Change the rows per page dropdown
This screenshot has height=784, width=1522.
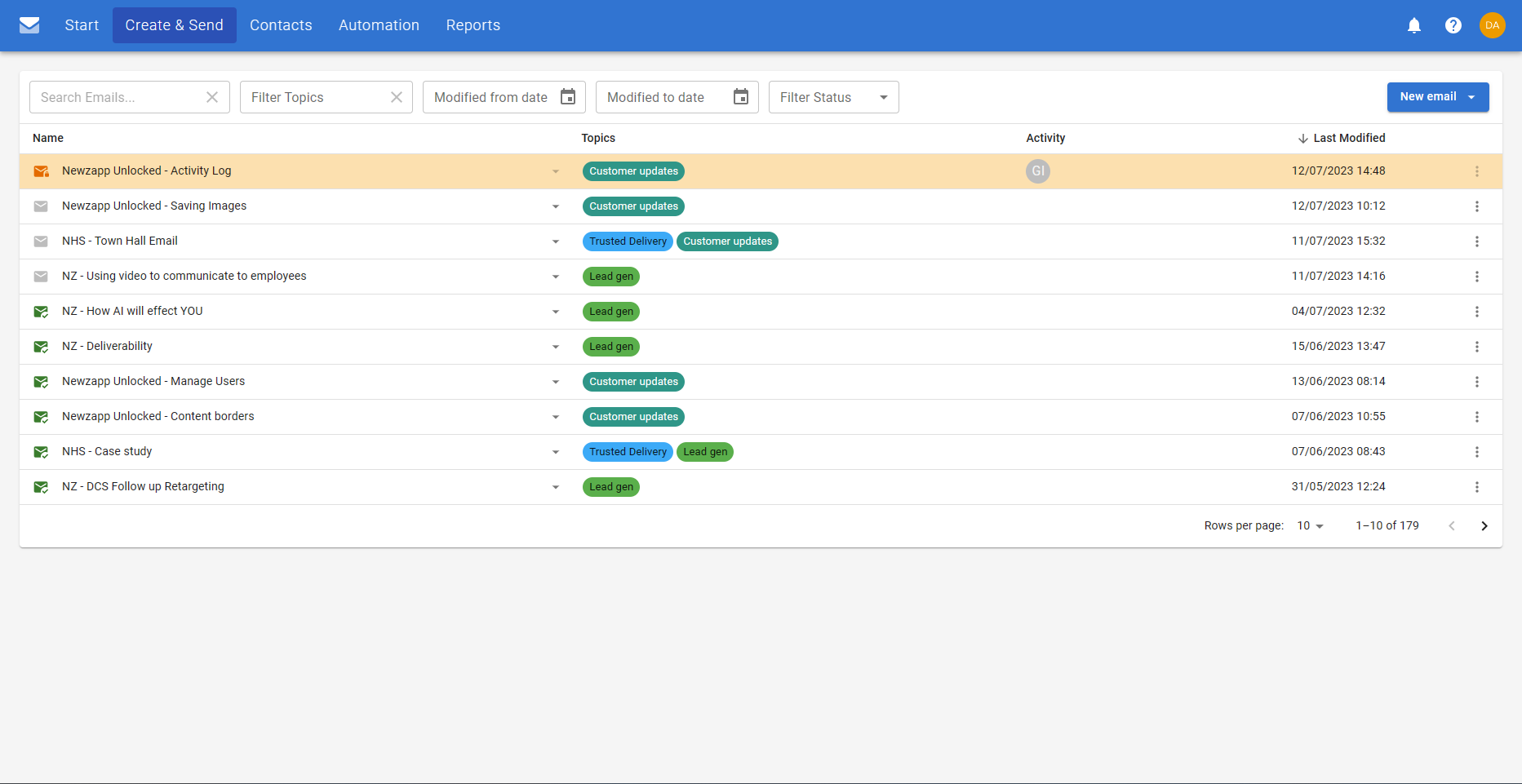tap(1310, 526)
